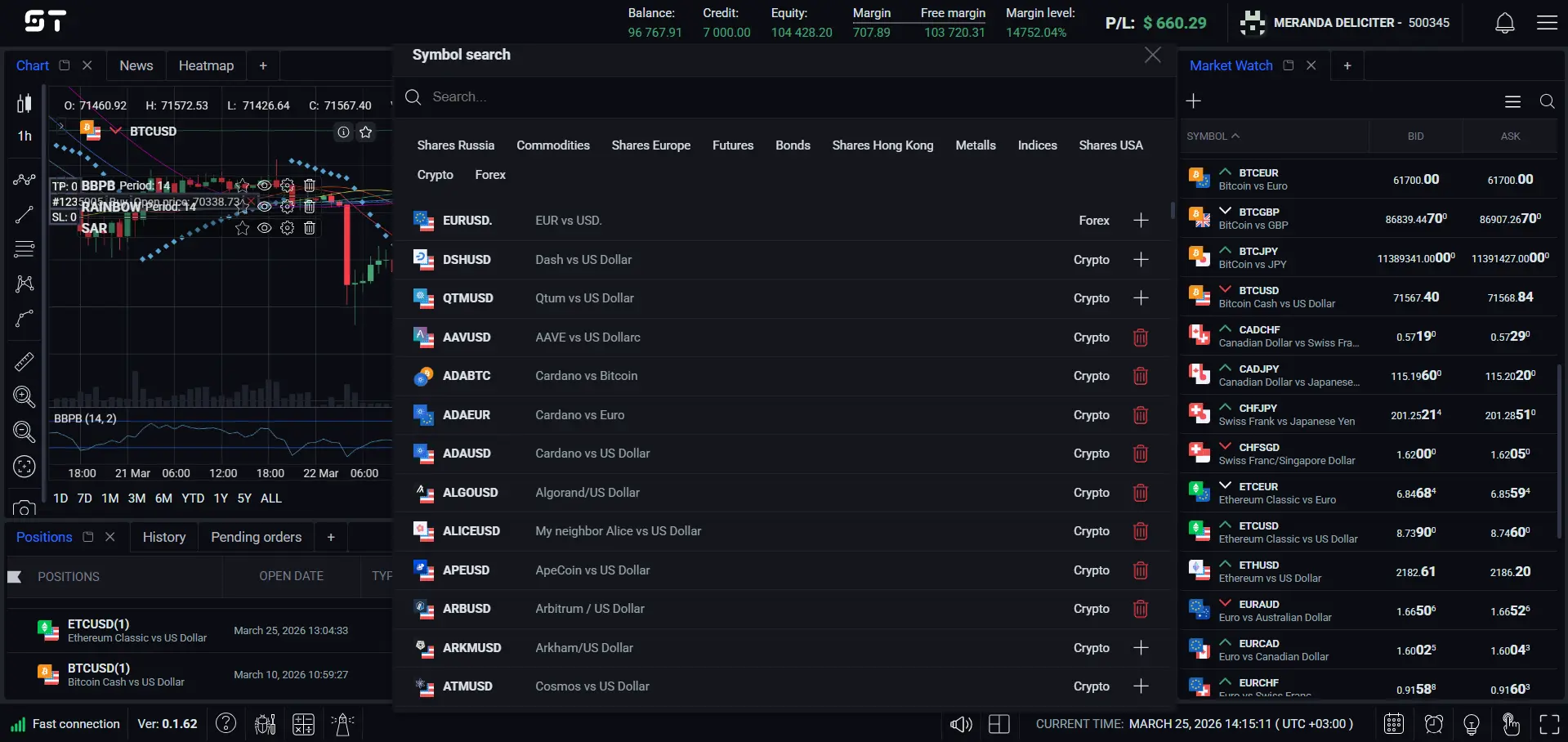Mute sounds via the speaker icon

click(960, 724)
